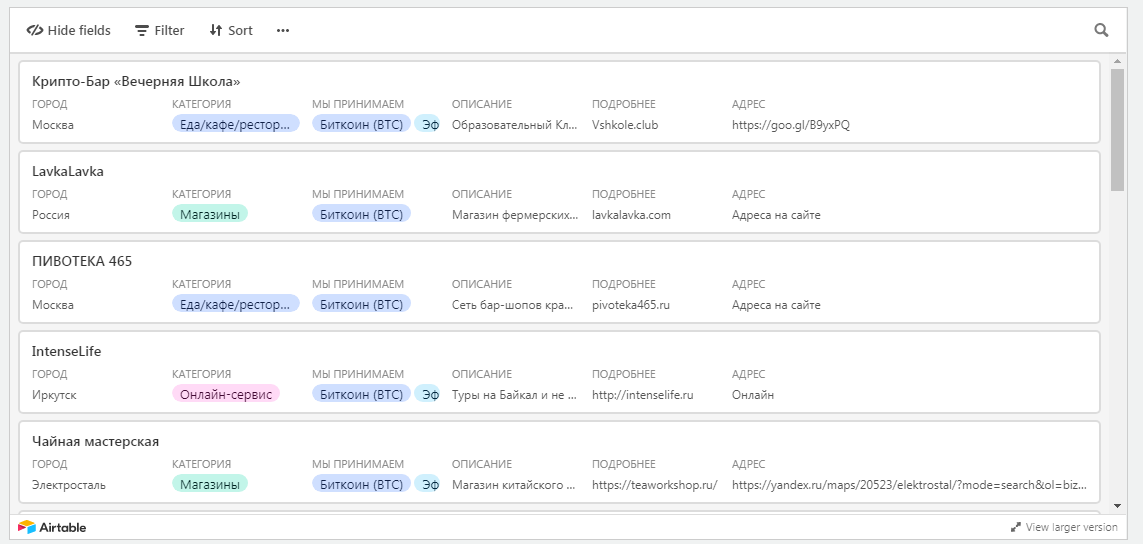Open the Filter options
The width and height of the screenshot is (1143, 544).
click(x=160, y=31)
